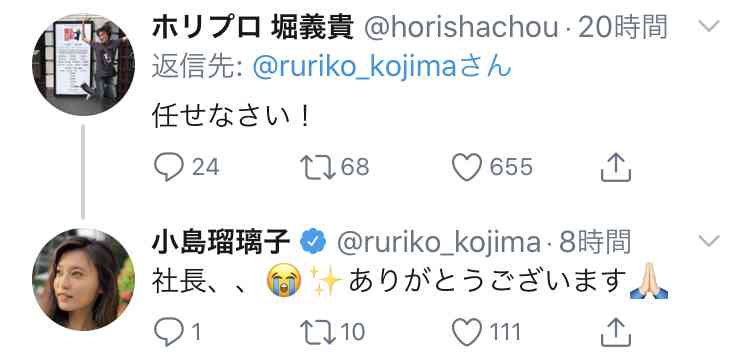Click the blue verified badge next to 小島瑠璃子
The height and width of the screenshot is (364, 750).
tap(313, 242)
